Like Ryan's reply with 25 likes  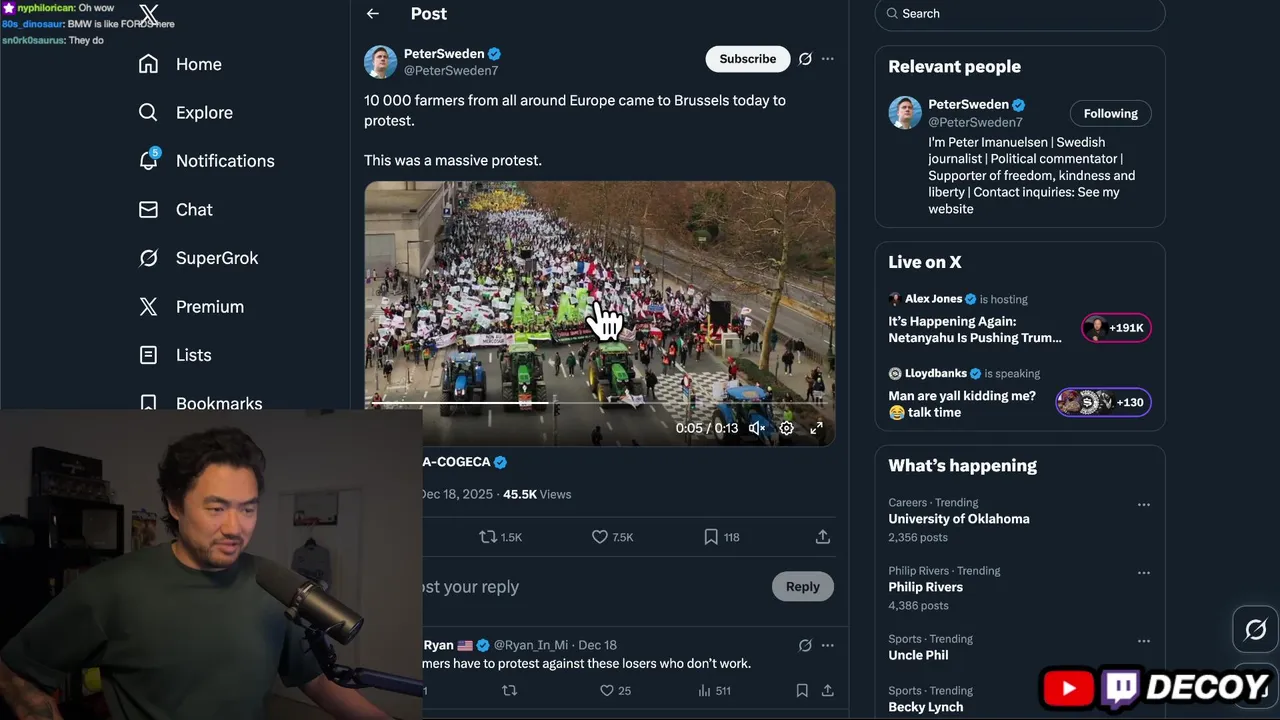[x=606, y=690]
